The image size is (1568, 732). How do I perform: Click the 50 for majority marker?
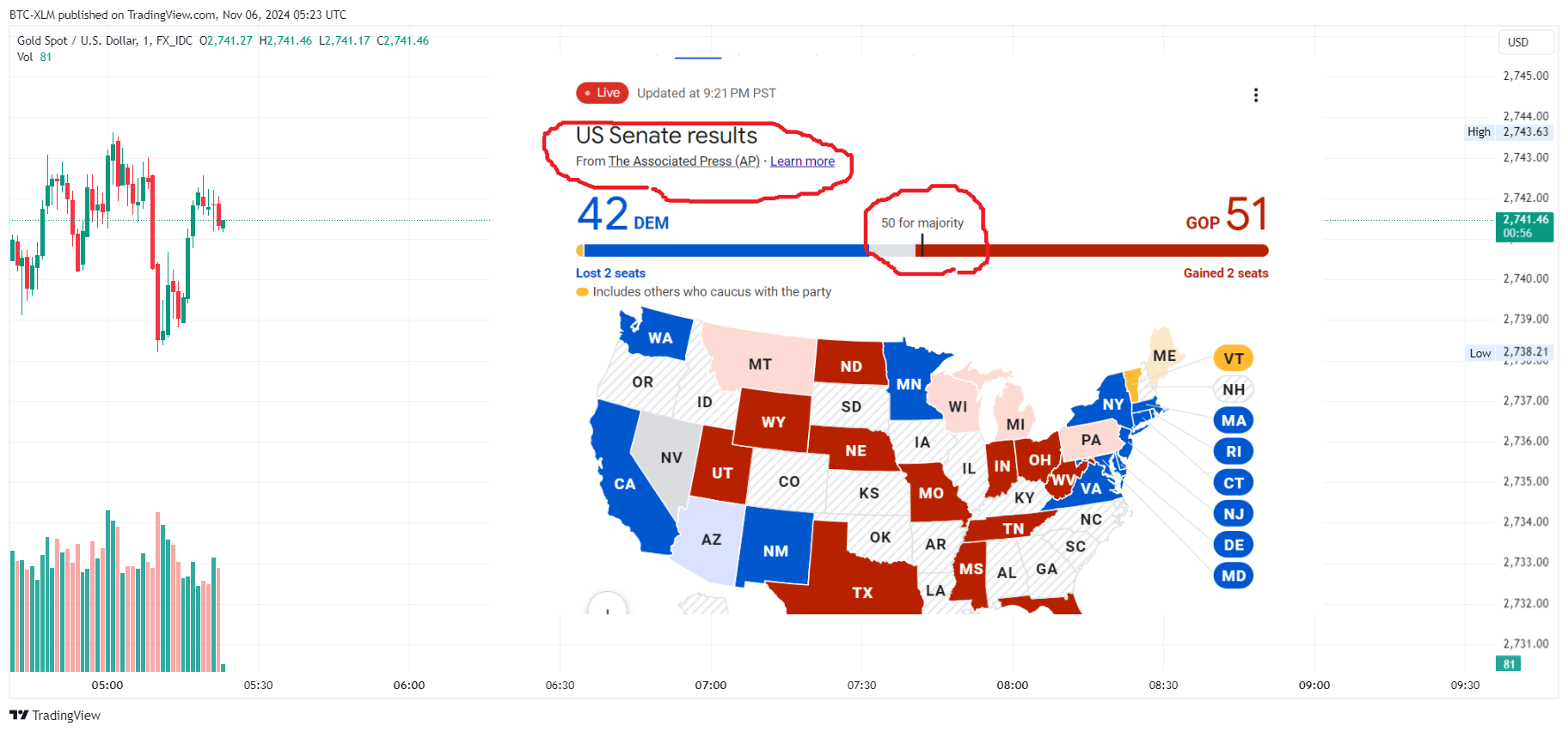(922, 223)
